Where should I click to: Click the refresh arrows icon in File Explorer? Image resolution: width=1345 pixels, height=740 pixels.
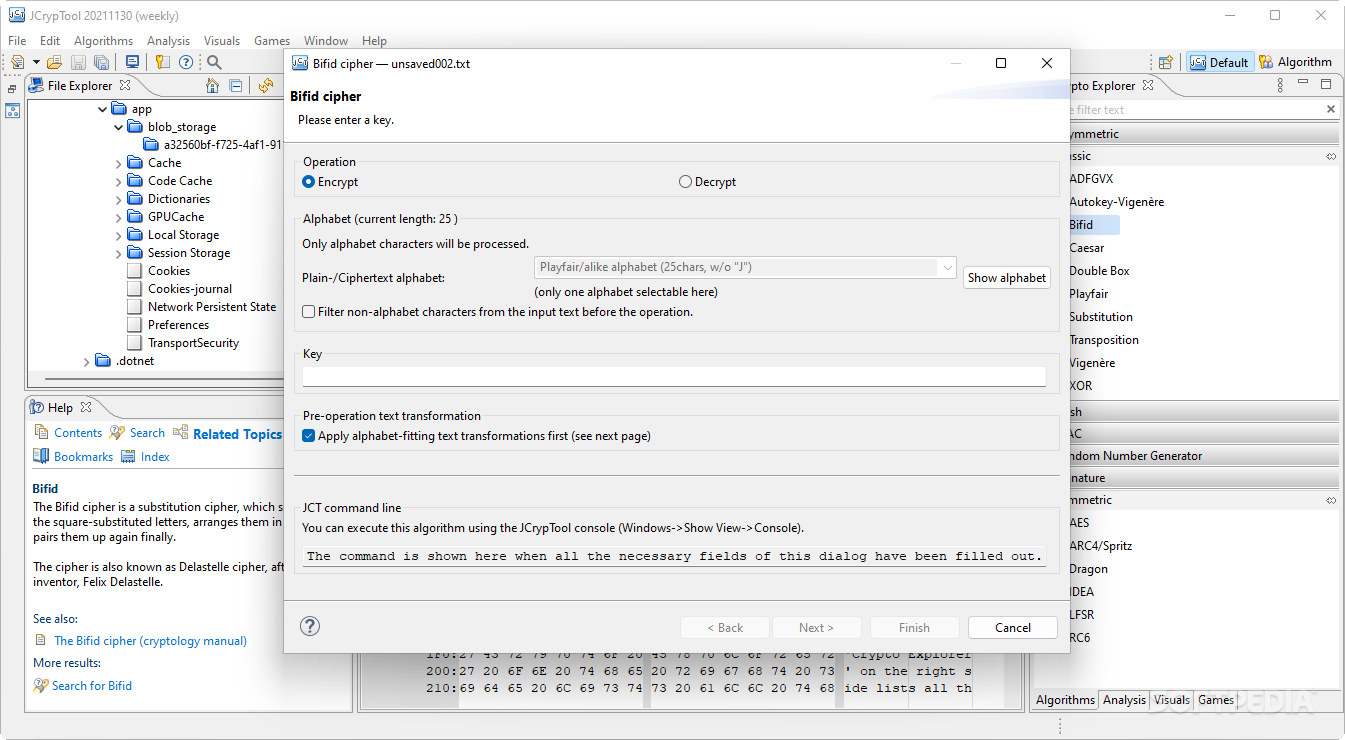point(265,86)
